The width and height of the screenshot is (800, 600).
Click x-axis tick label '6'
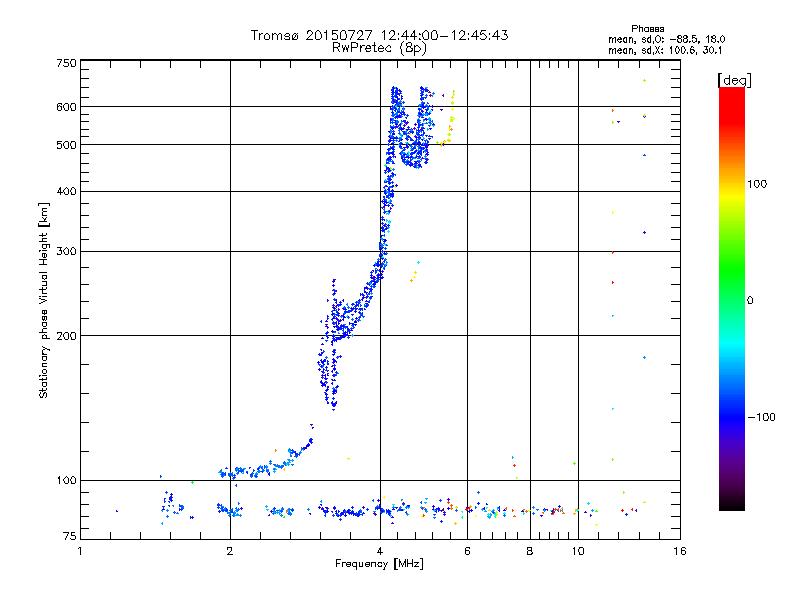click(467, 551)
